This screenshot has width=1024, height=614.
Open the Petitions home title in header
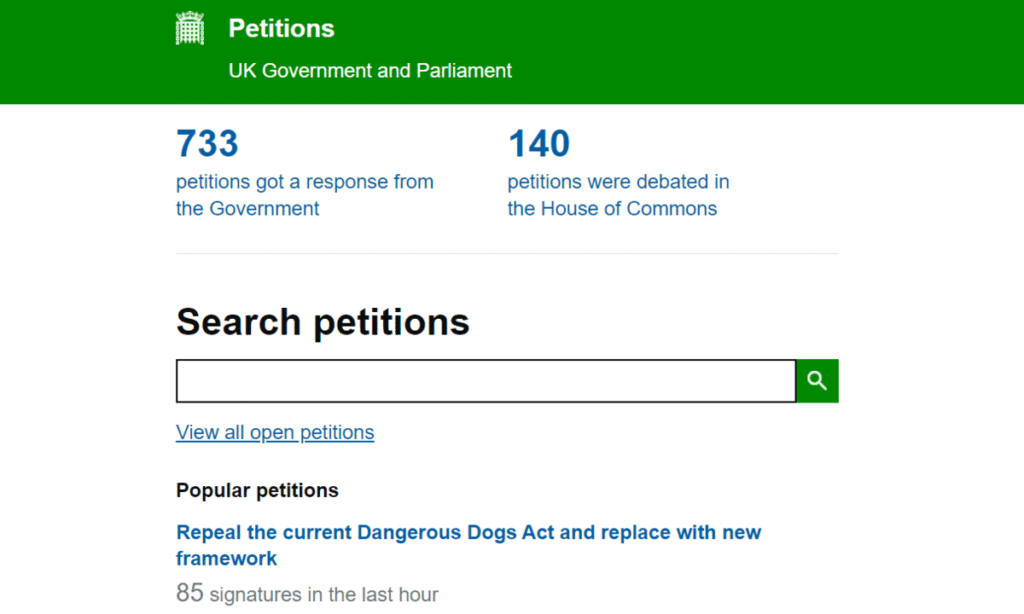281,29
